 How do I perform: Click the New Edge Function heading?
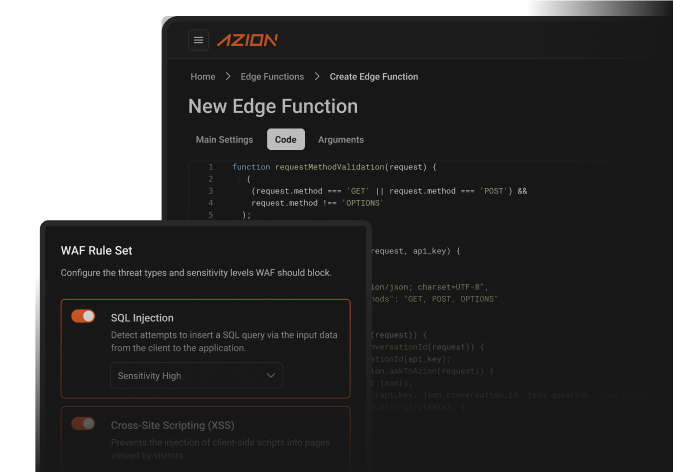pyautogui.click(x=273, y=106)
